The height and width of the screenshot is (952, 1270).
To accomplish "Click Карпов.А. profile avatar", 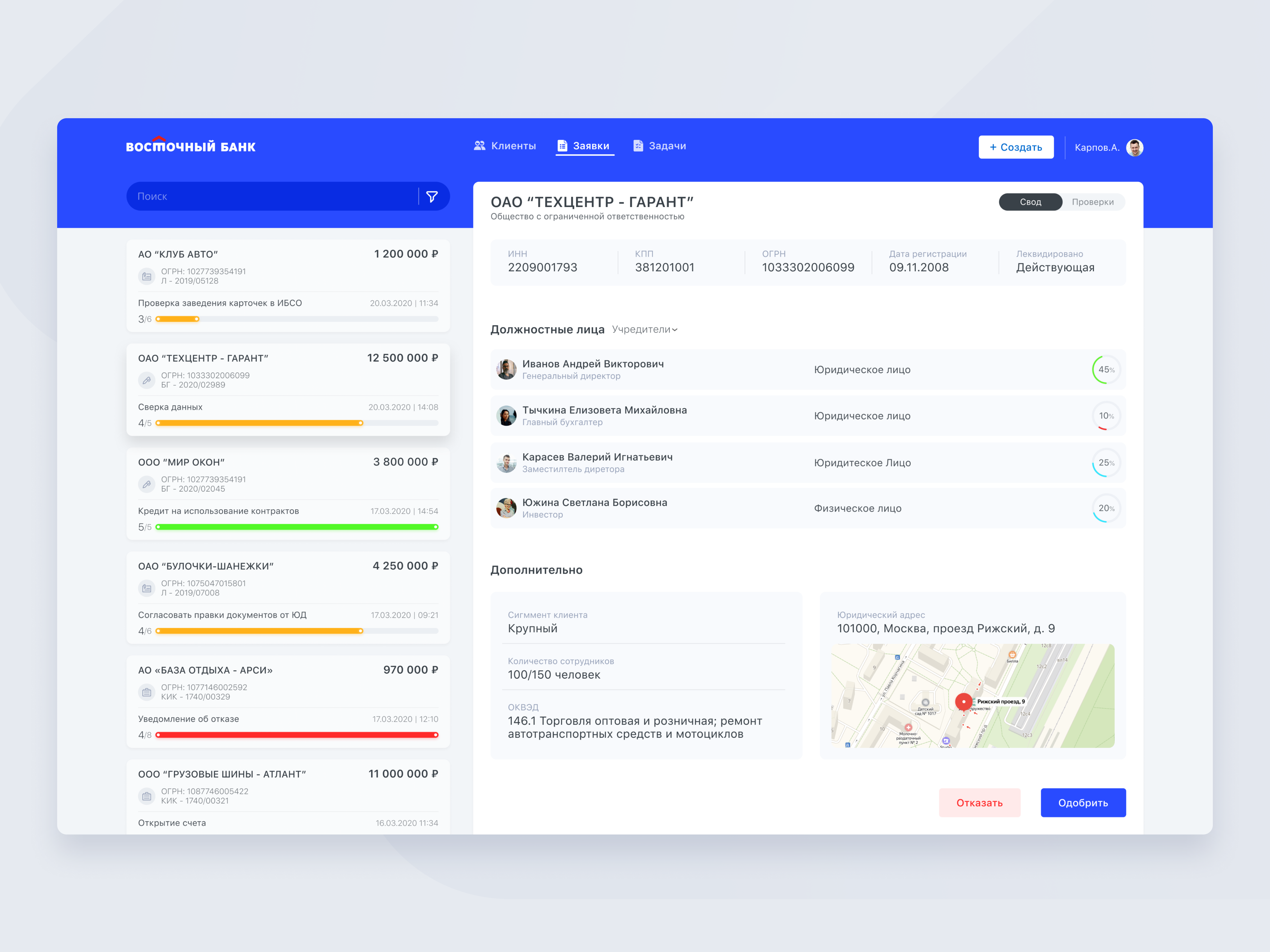I will [1135, 148].
